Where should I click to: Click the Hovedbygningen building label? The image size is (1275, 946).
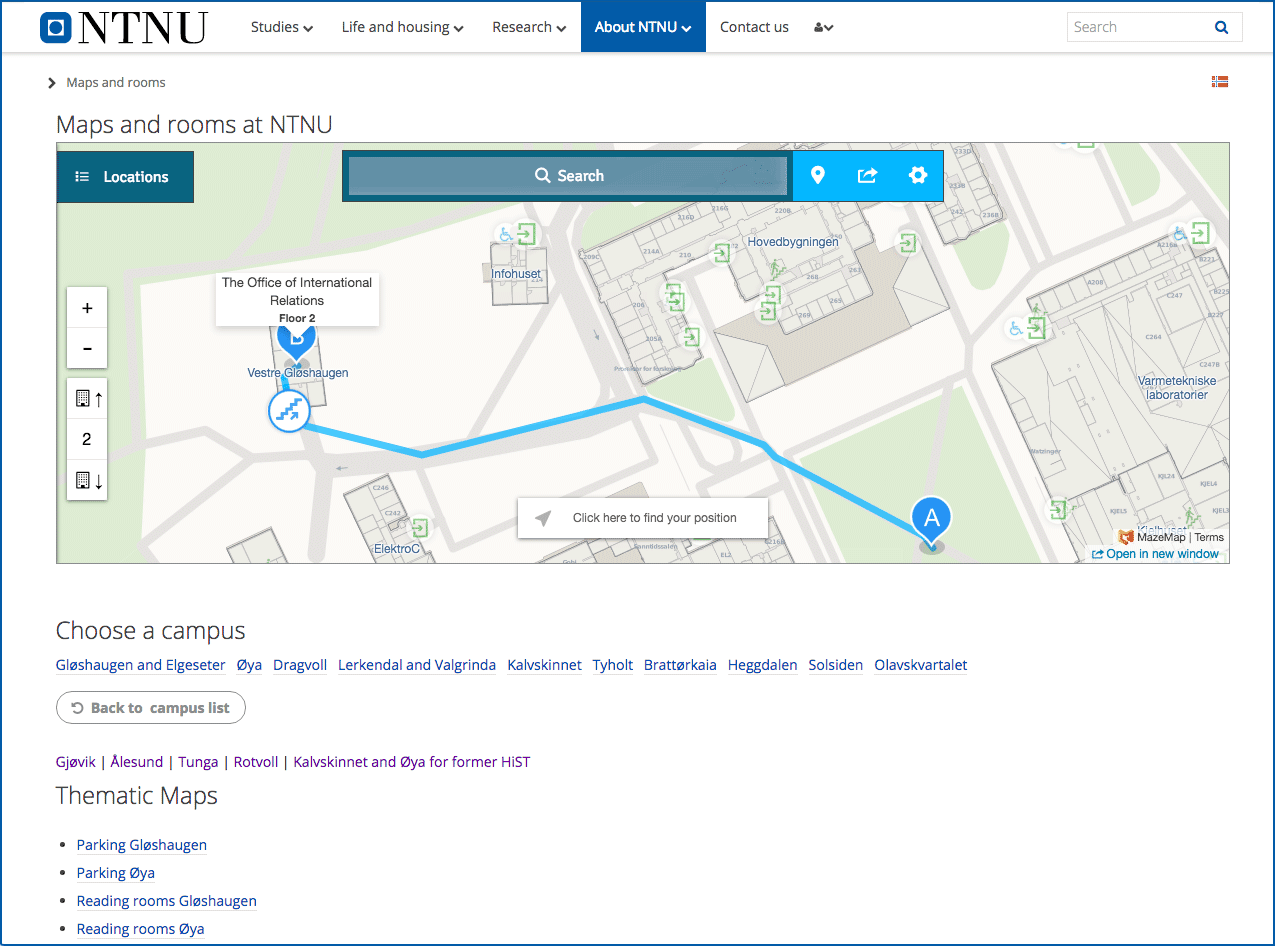coord(793,242)
